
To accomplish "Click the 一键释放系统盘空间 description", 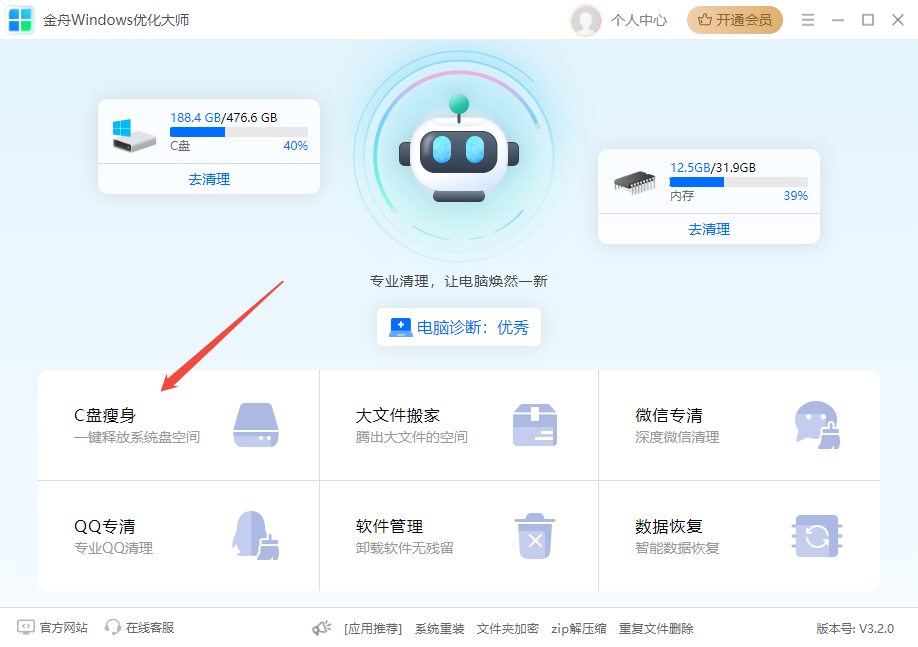I will [x=137, y=437].
